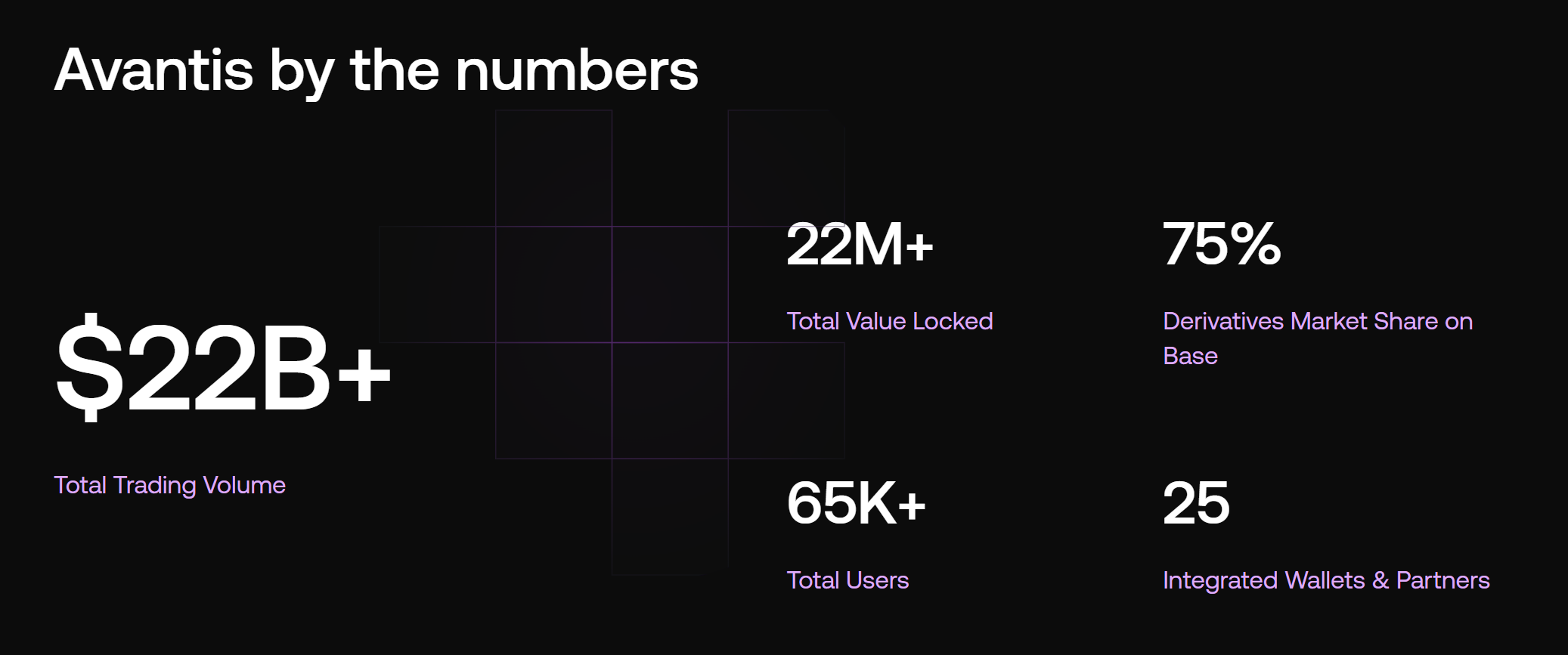
Task: Select the 65K+ users figure
Action: pyautogui.click(x=856, y=503)
